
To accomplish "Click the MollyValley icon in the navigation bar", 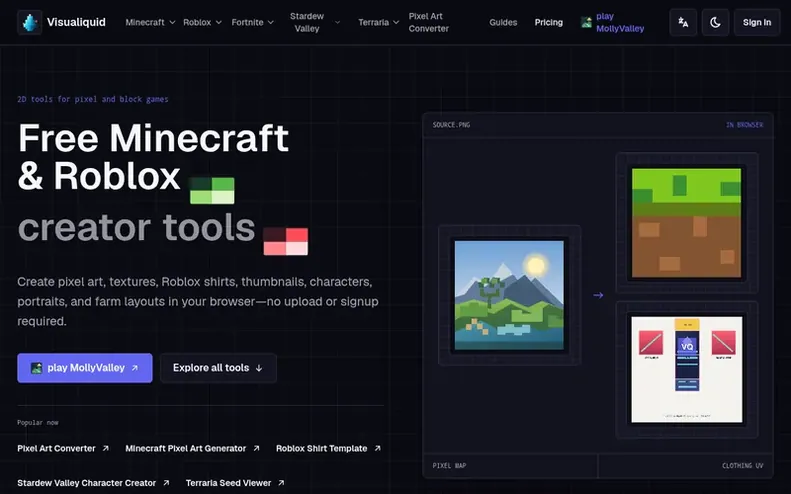I will pyautogui.click(x=586, y=22).
